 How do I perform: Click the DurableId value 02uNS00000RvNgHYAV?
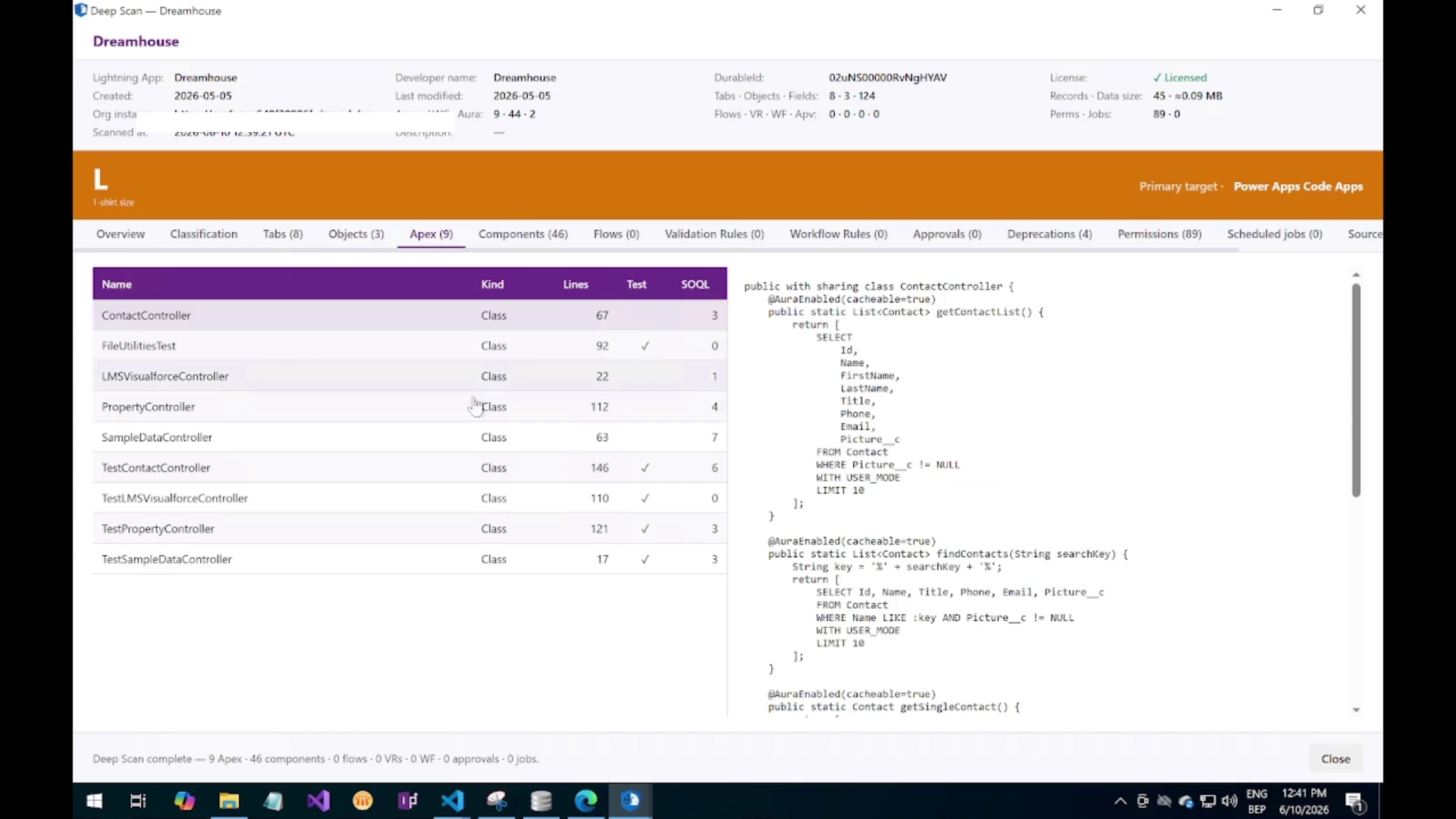coord(887,77)
